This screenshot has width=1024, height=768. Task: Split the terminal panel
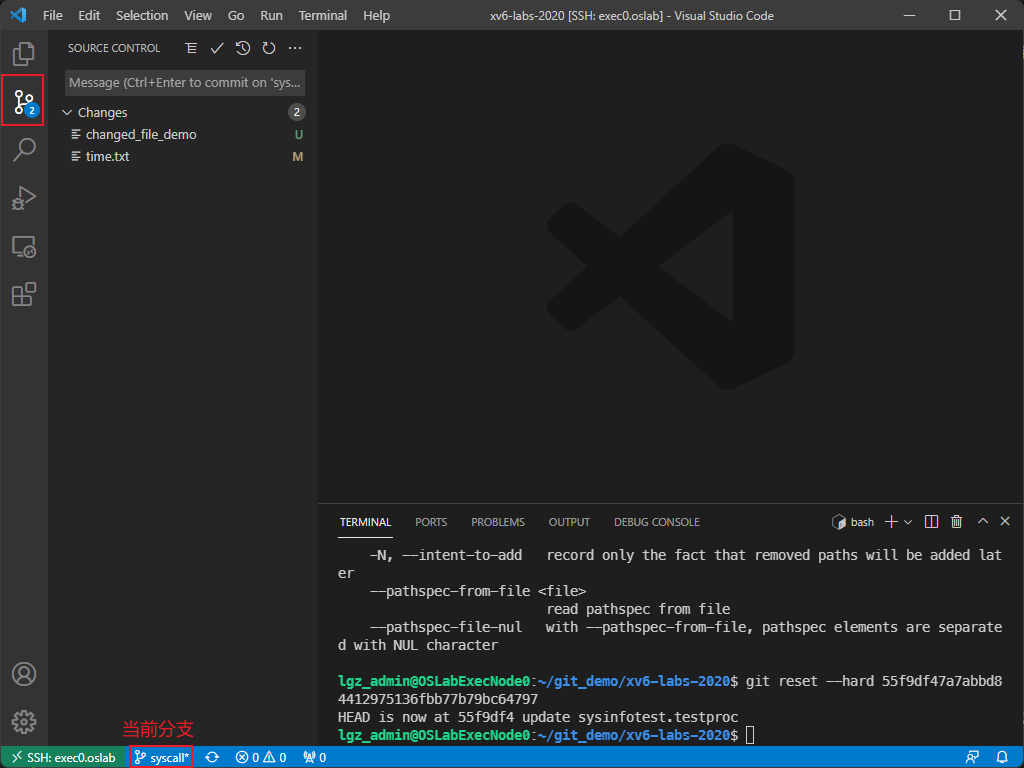coord(931,522)
